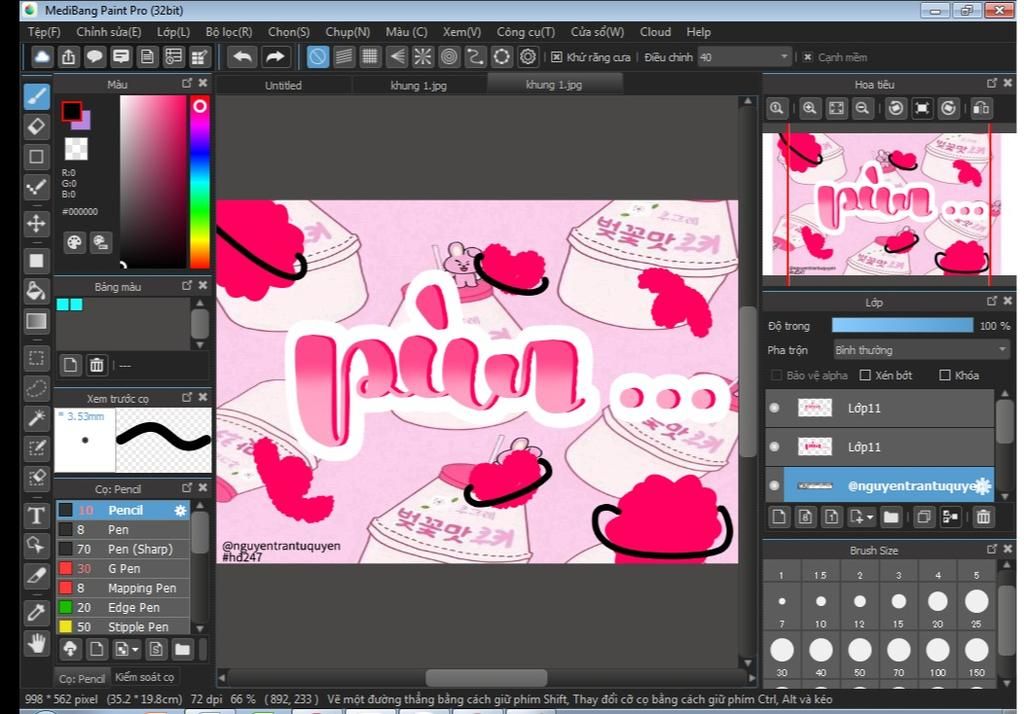Open snap settings gear

(x=528, y=57)
